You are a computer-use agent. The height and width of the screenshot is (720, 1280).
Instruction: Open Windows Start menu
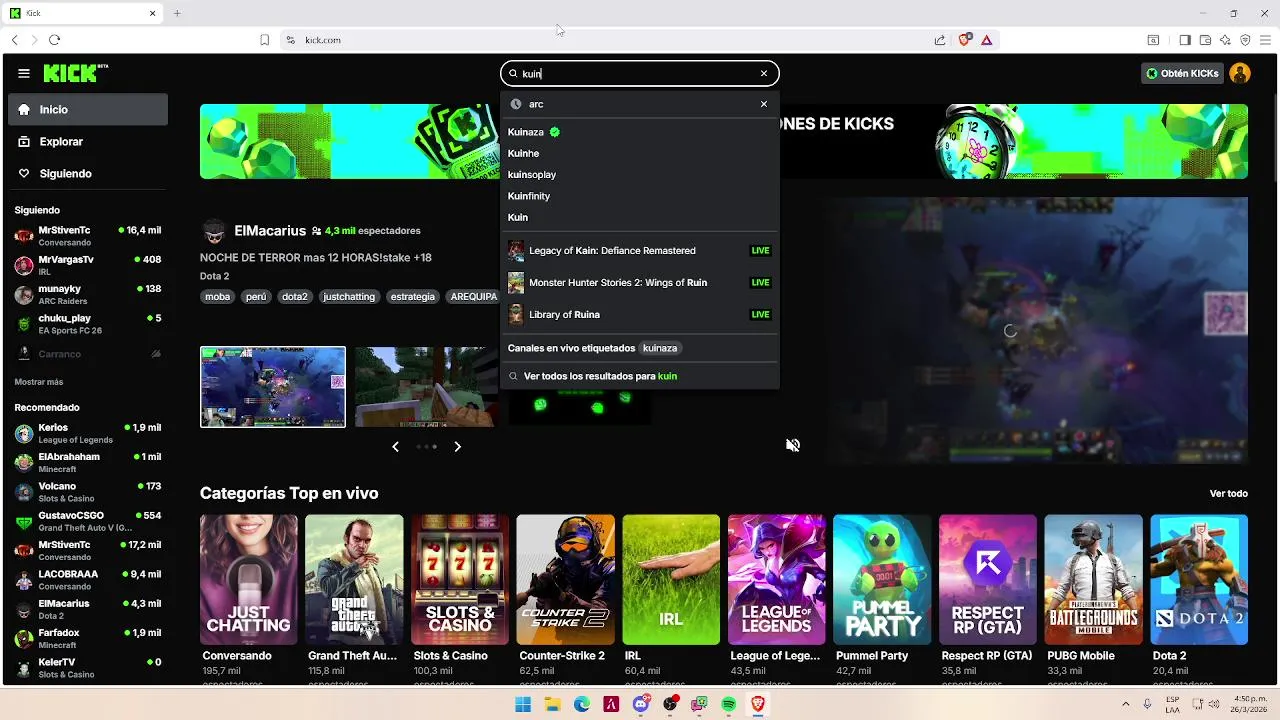(x=523, y=705)
